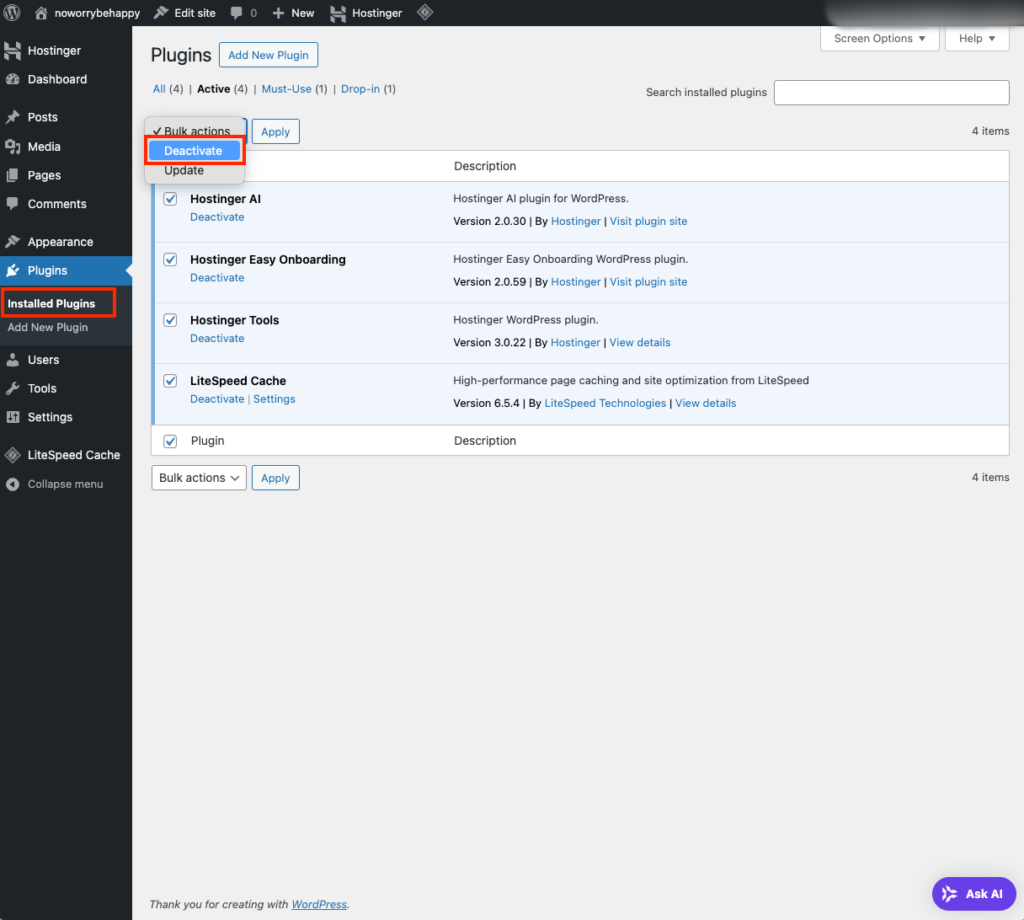This screenshot has width=1024, height=920.
Task: Open LiteSpeed Cache Settings link
Action: [274, 399]
